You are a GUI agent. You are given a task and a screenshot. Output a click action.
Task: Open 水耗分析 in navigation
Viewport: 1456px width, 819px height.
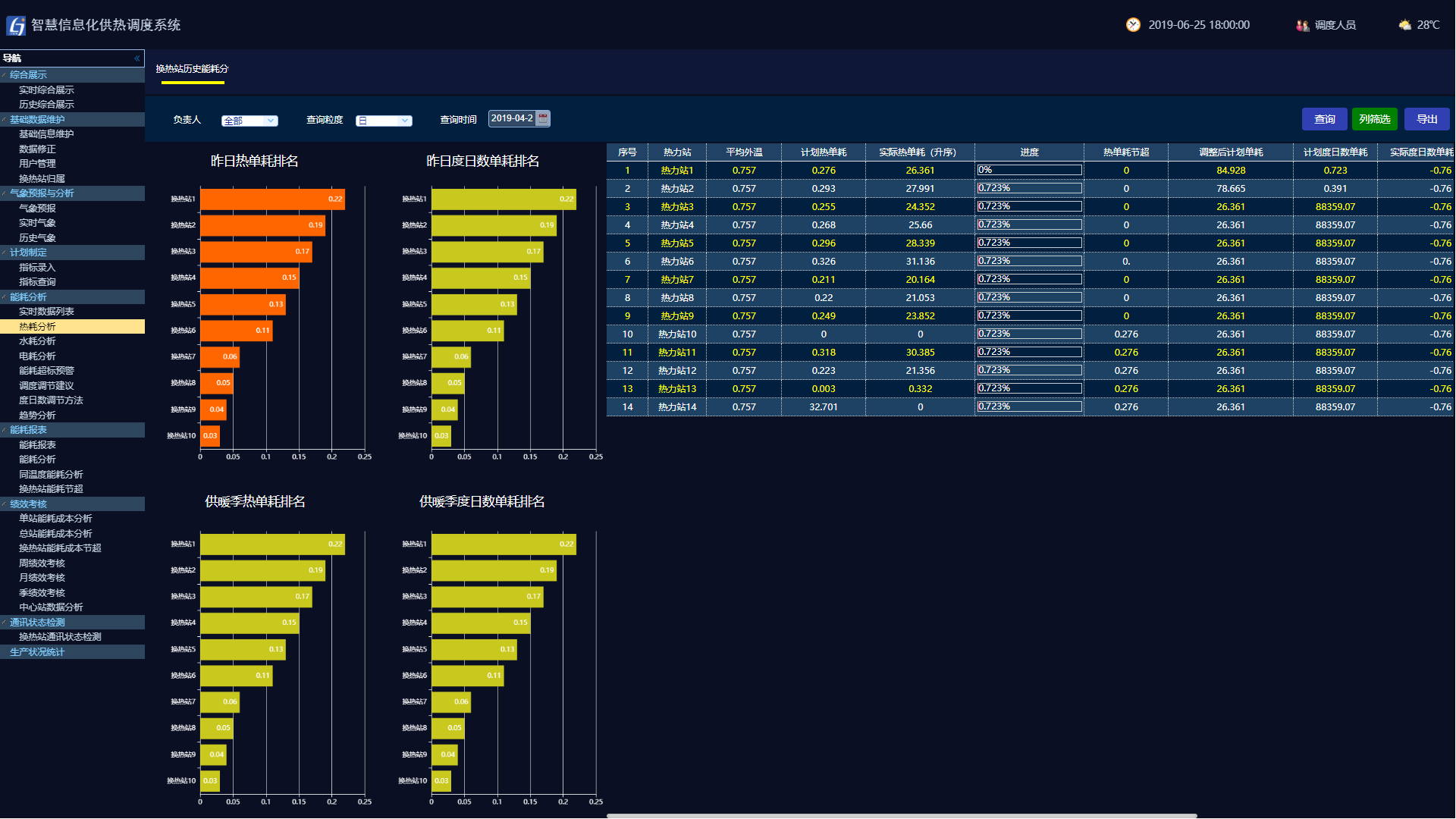37,341
